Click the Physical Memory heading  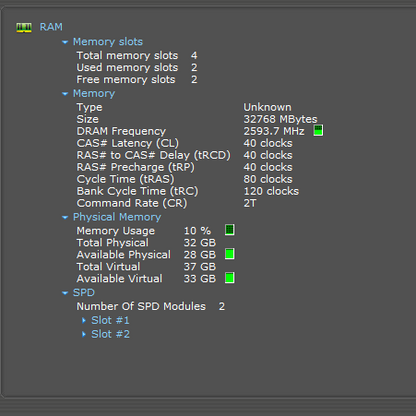click(117, 217)
